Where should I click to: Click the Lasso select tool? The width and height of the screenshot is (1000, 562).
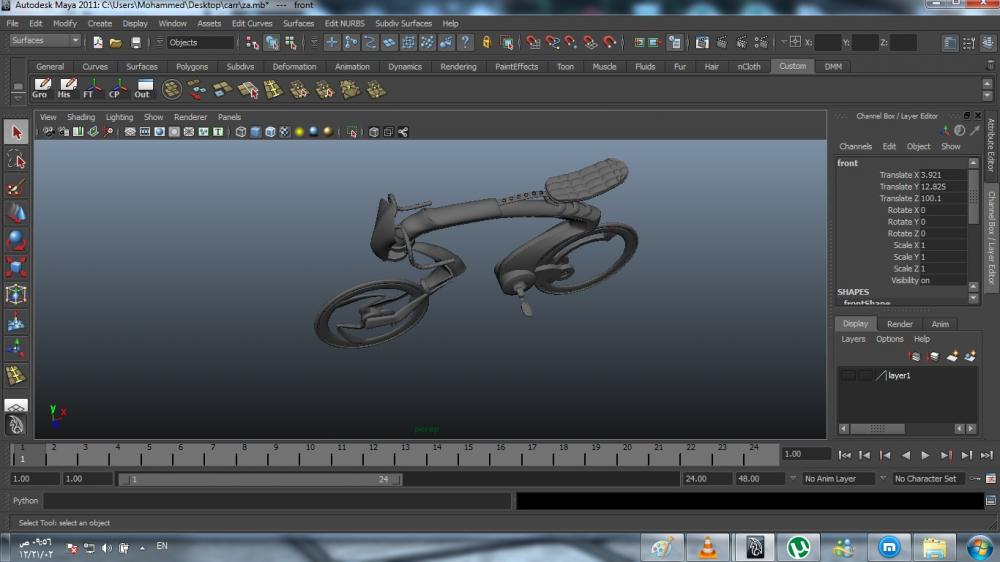(x=16, y=160)
